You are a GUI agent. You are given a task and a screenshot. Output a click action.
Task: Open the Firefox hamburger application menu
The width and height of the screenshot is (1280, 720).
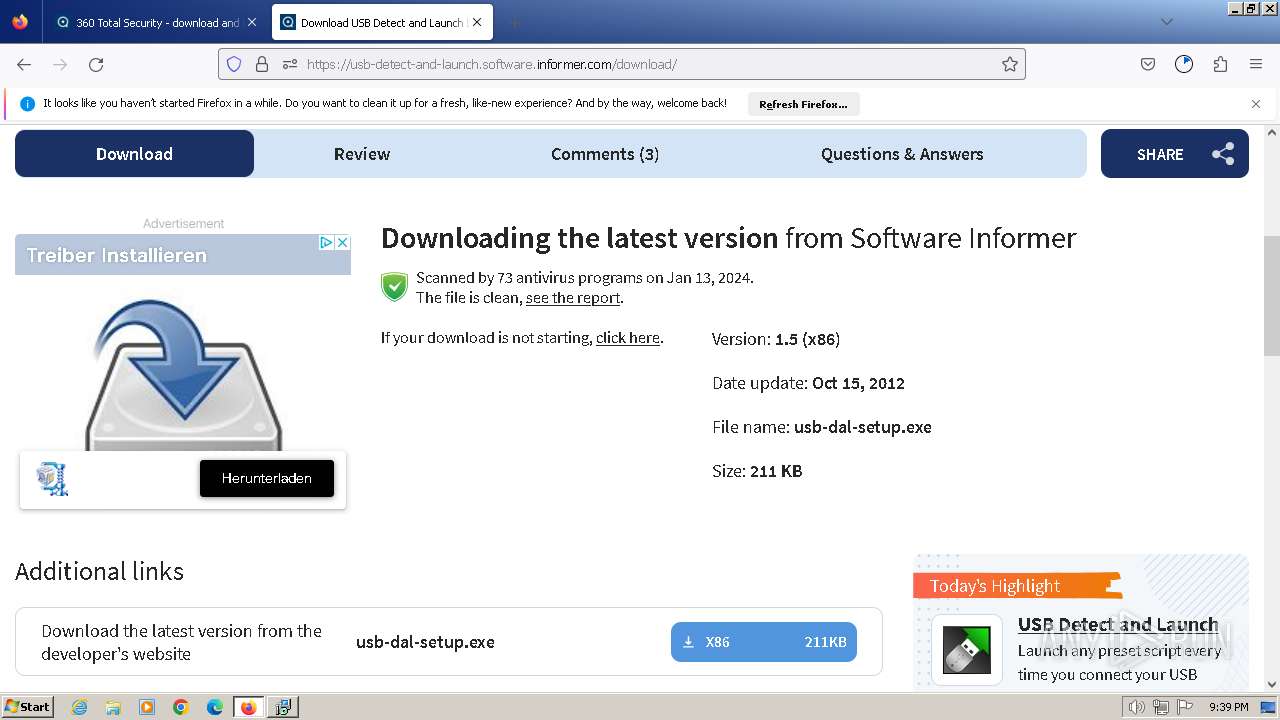(1256, 64)
